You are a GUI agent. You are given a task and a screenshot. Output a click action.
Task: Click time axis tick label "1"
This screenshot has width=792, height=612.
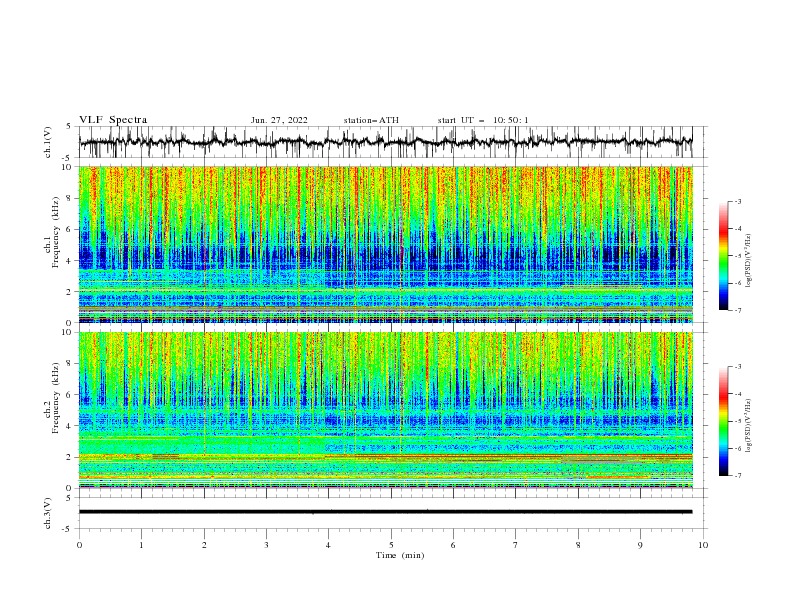pyautogui.click(x=141, y=545)
